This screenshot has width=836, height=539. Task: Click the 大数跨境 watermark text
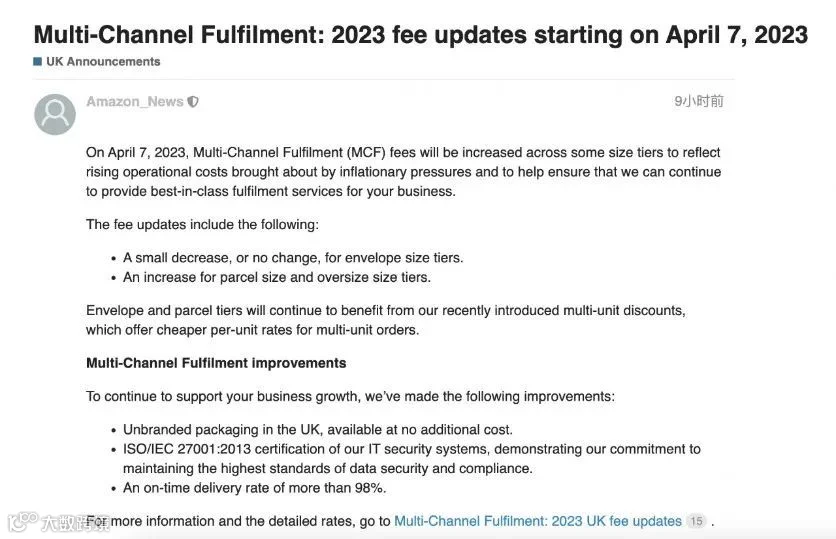coord(76,523)
